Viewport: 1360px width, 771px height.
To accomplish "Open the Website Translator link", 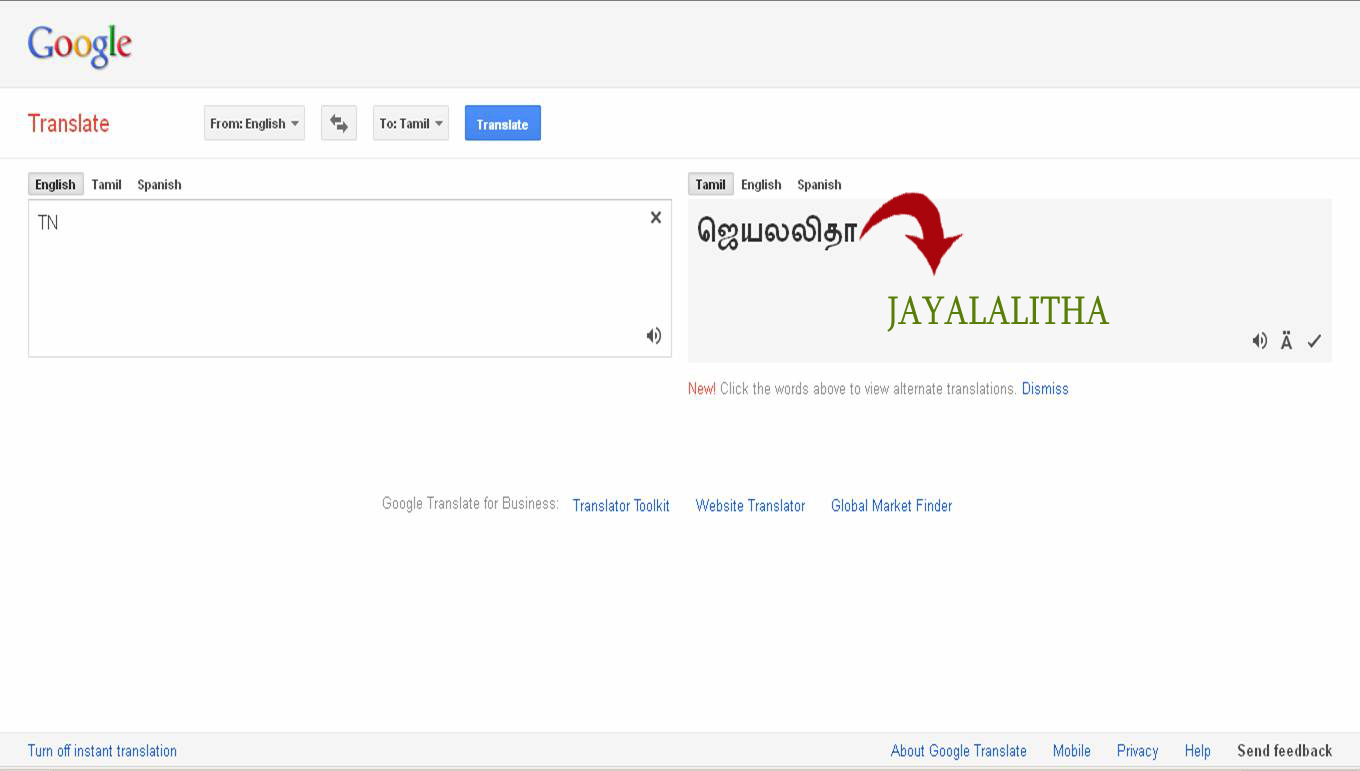I will pyautogui.click(x=750, y=506).
